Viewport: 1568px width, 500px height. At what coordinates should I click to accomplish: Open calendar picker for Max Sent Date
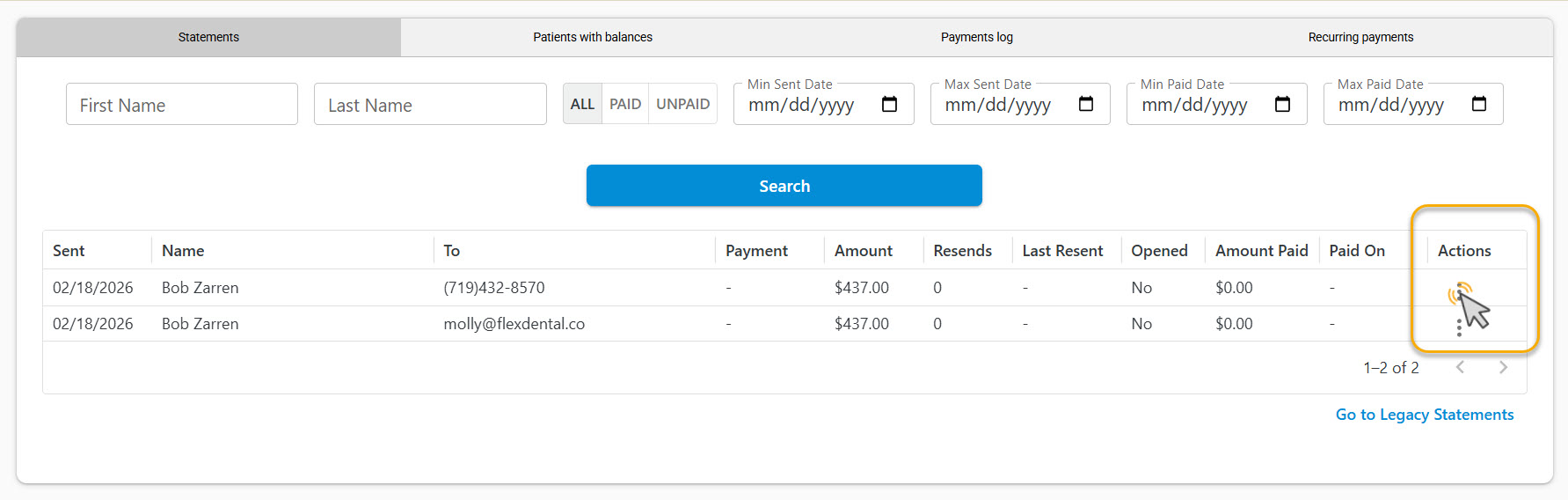(1086, 104)
